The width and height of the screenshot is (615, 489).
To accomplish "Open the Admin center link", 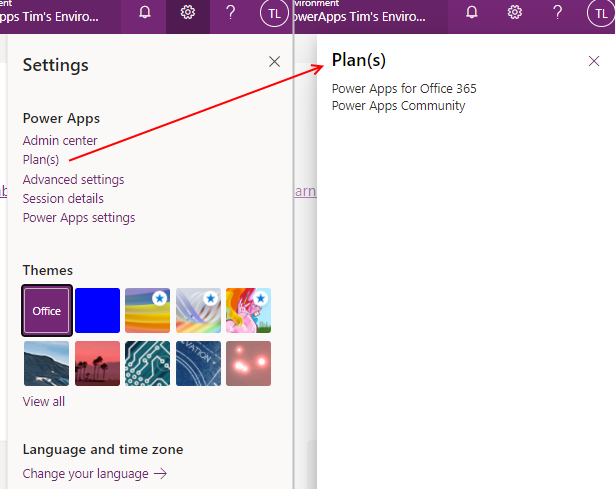I will tap(60, 140).
